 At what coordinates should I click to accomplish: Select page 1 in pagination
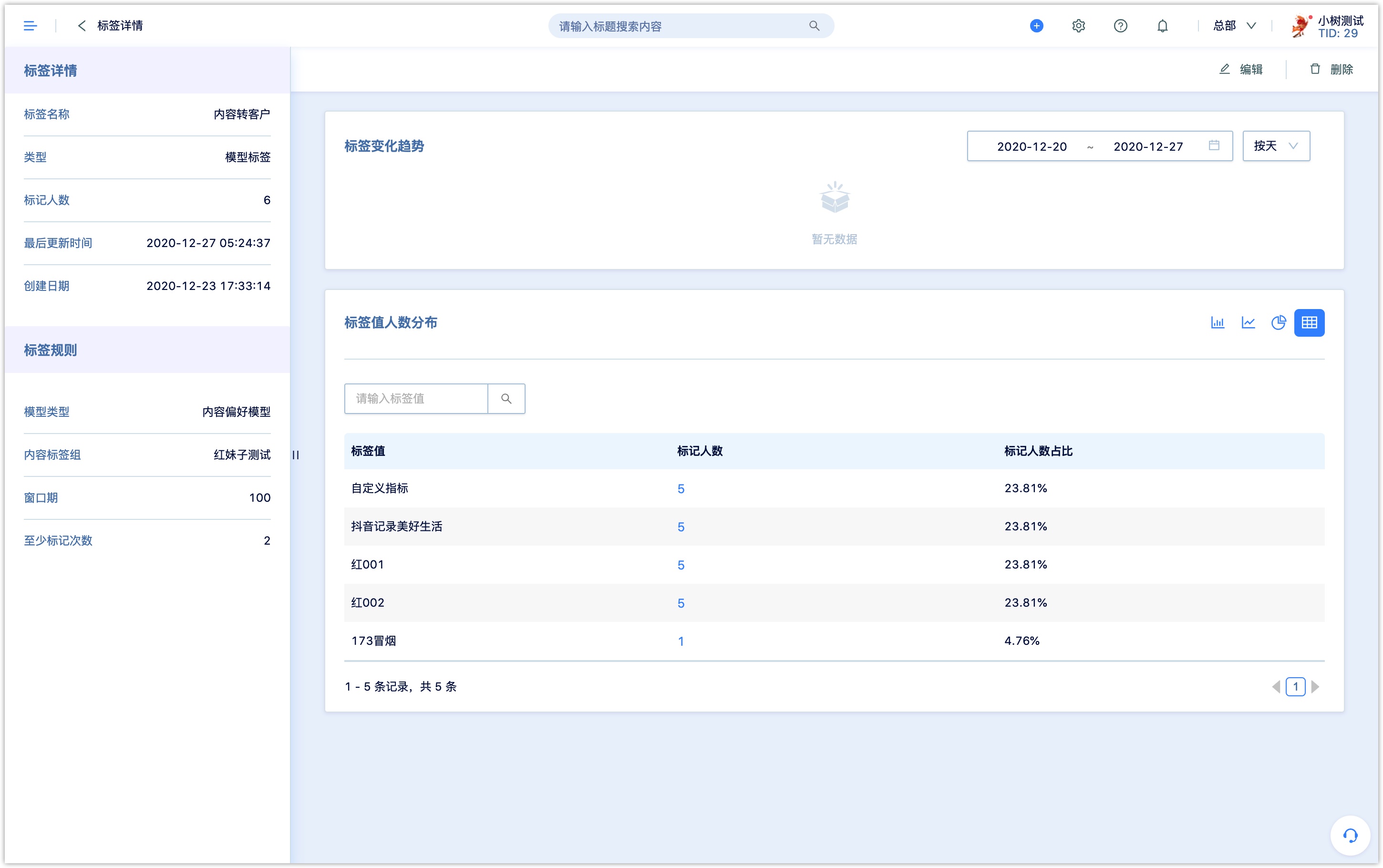(1295, 687)
